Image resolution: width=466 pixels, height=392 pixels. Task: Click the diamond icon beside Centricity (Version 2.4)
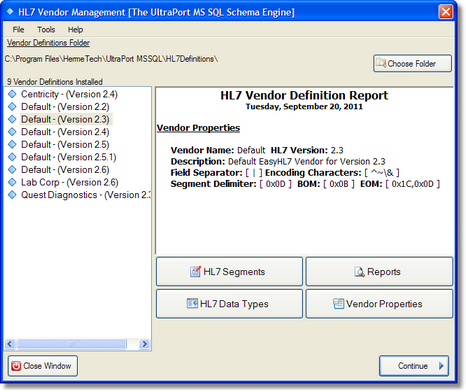point(12,94)
